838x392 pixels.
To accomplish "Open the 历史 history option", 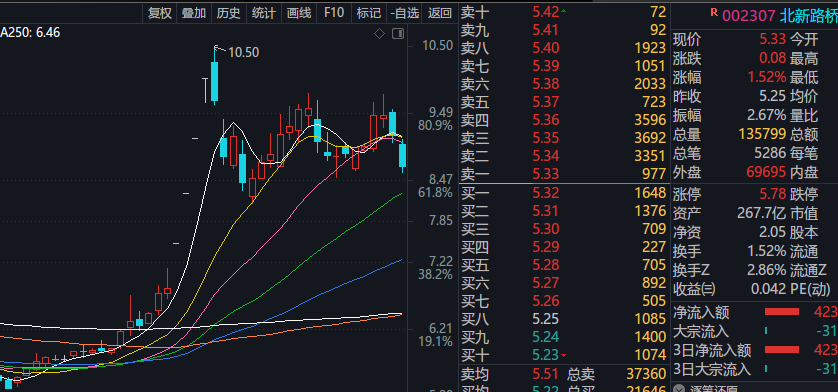I will (229, 13).
